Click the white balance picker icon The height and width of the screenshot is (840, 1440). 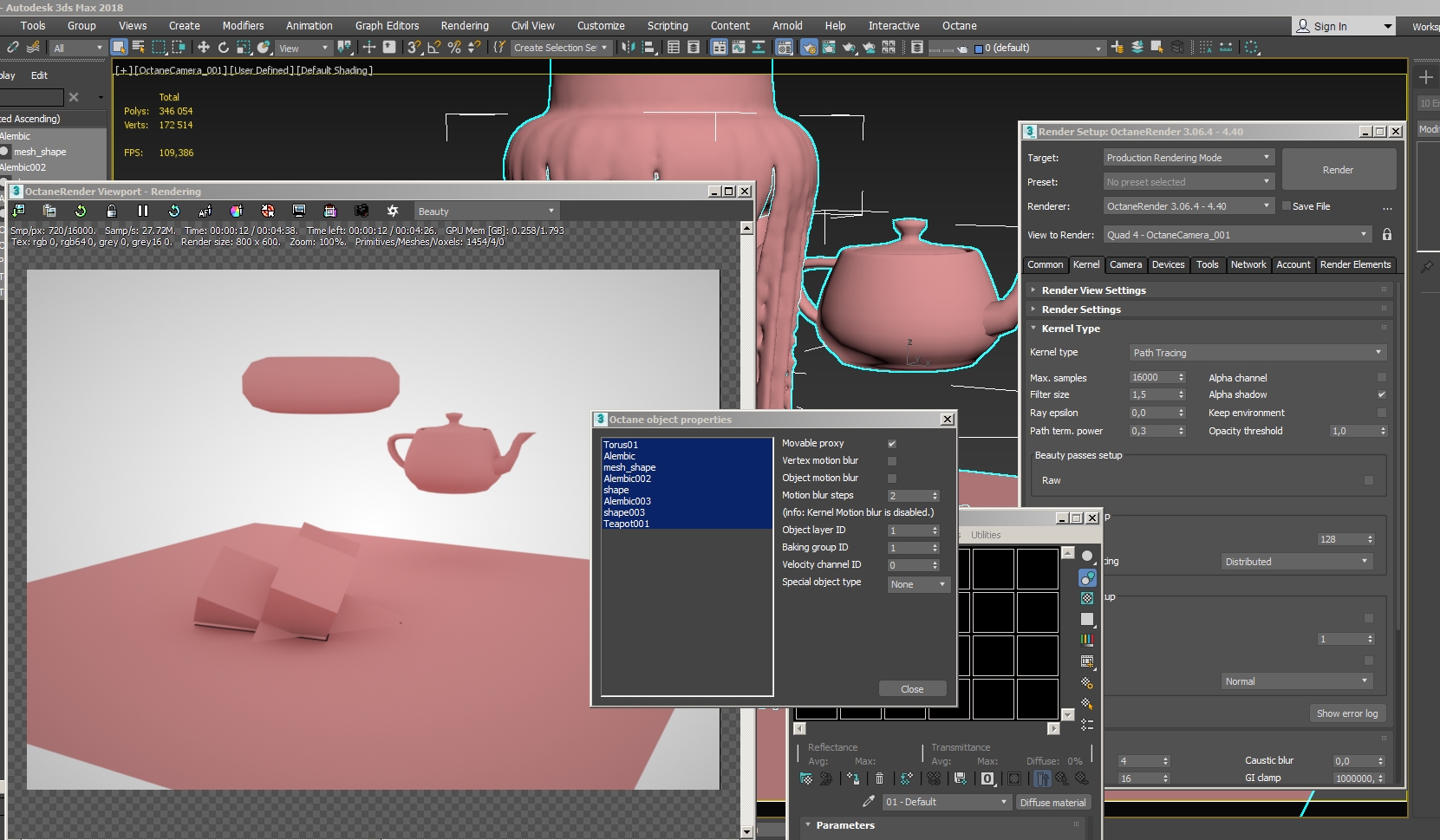(237, 211)
